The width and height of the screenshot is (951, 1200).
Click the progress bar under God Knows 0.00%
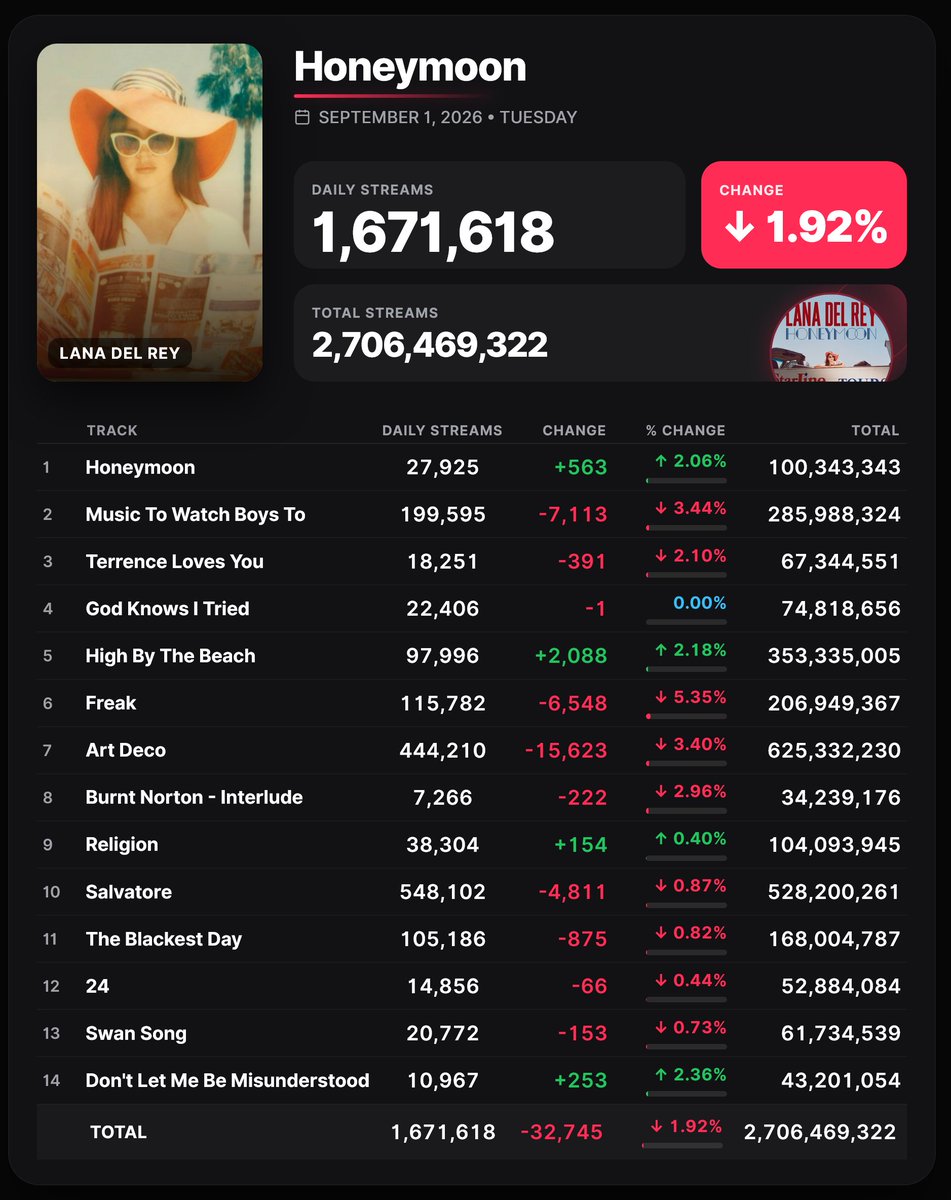point(686,622)
